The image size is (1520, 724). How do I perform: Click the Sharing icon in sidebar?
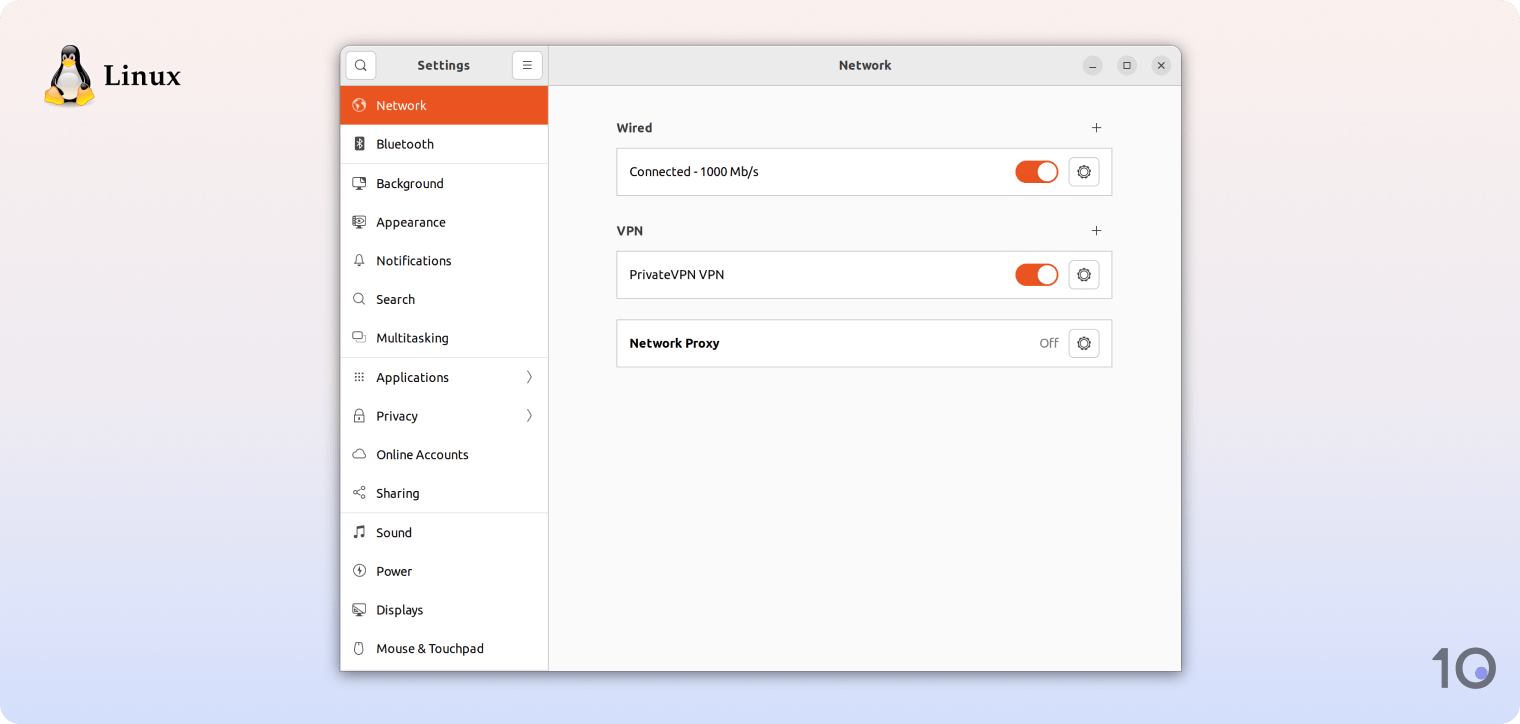tap(359, 493)
